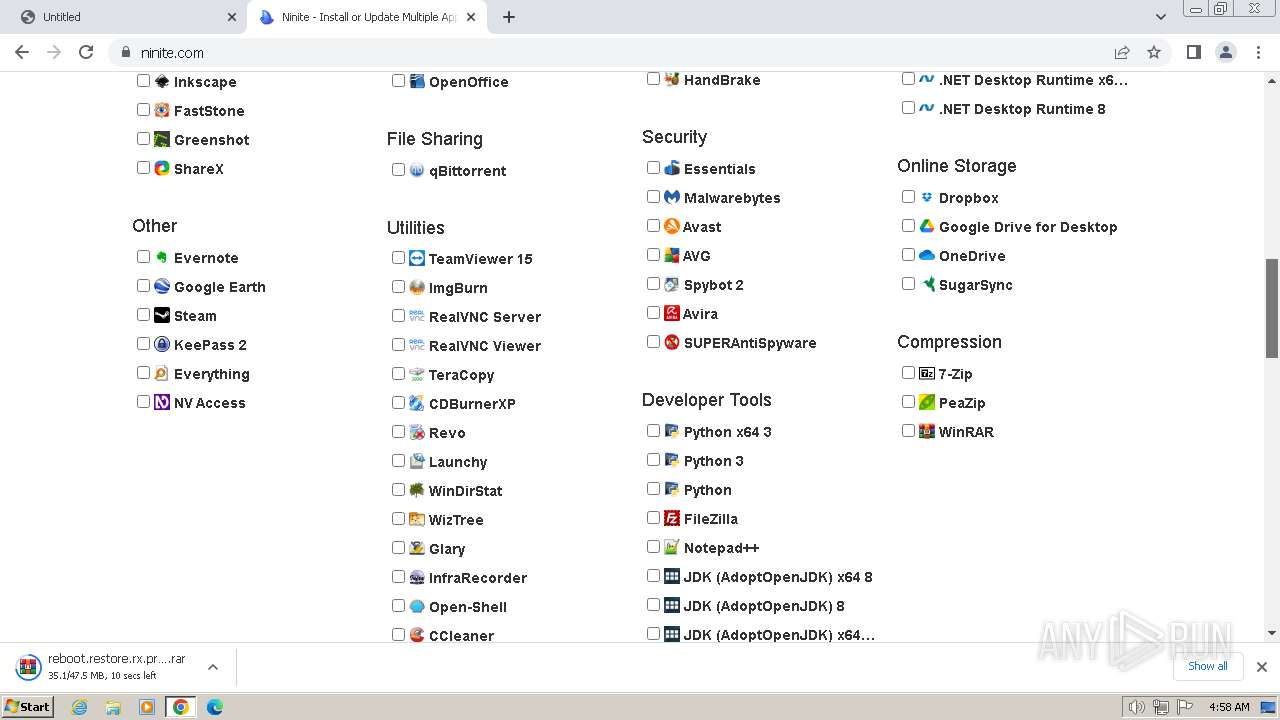
Task: Open Internet Explorer from the taskbar
Action: [80, 706]
